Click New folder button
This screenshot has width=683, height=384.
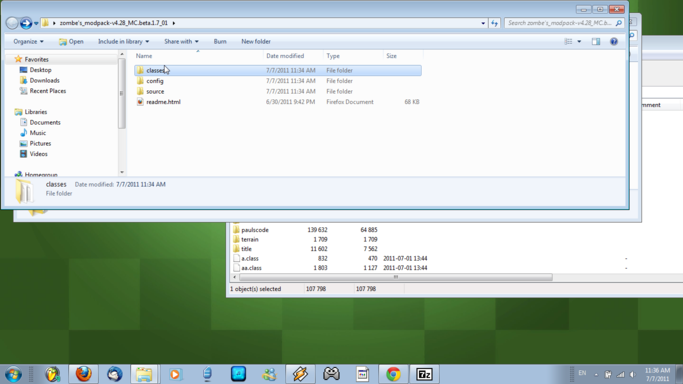point(256,41)
